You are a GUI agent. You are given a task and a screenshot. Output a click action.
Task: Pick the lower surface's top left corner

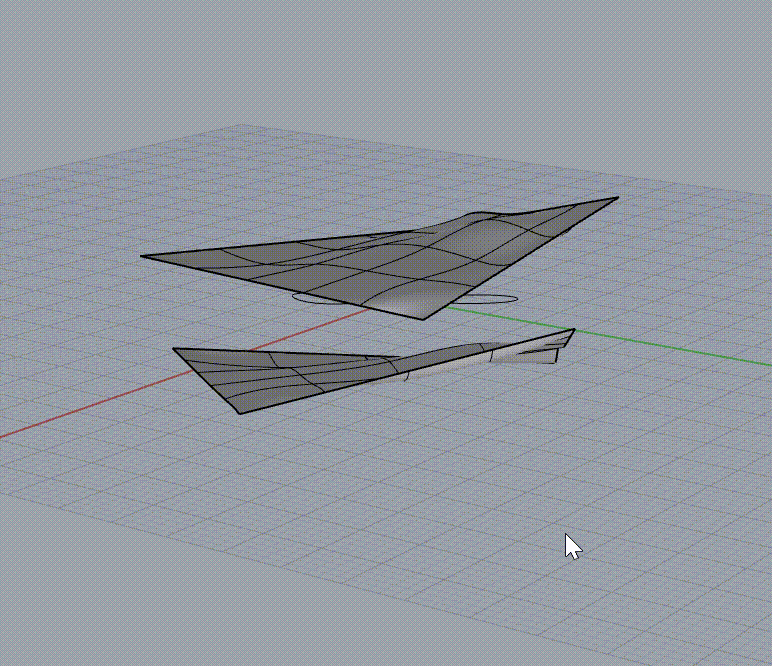[174, 349]
